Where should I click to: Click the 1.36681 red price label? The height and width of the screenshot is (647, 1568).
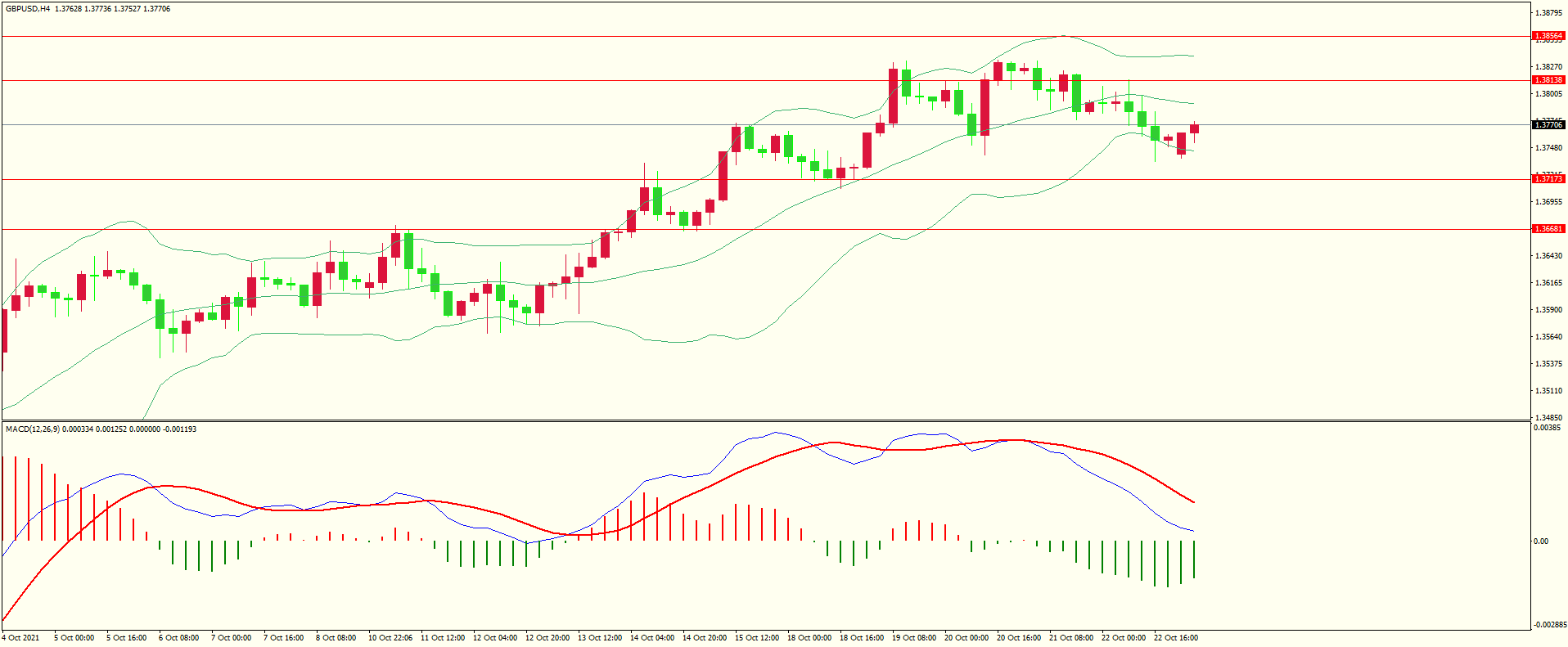pyautogui.click(x=1548, y=229)
